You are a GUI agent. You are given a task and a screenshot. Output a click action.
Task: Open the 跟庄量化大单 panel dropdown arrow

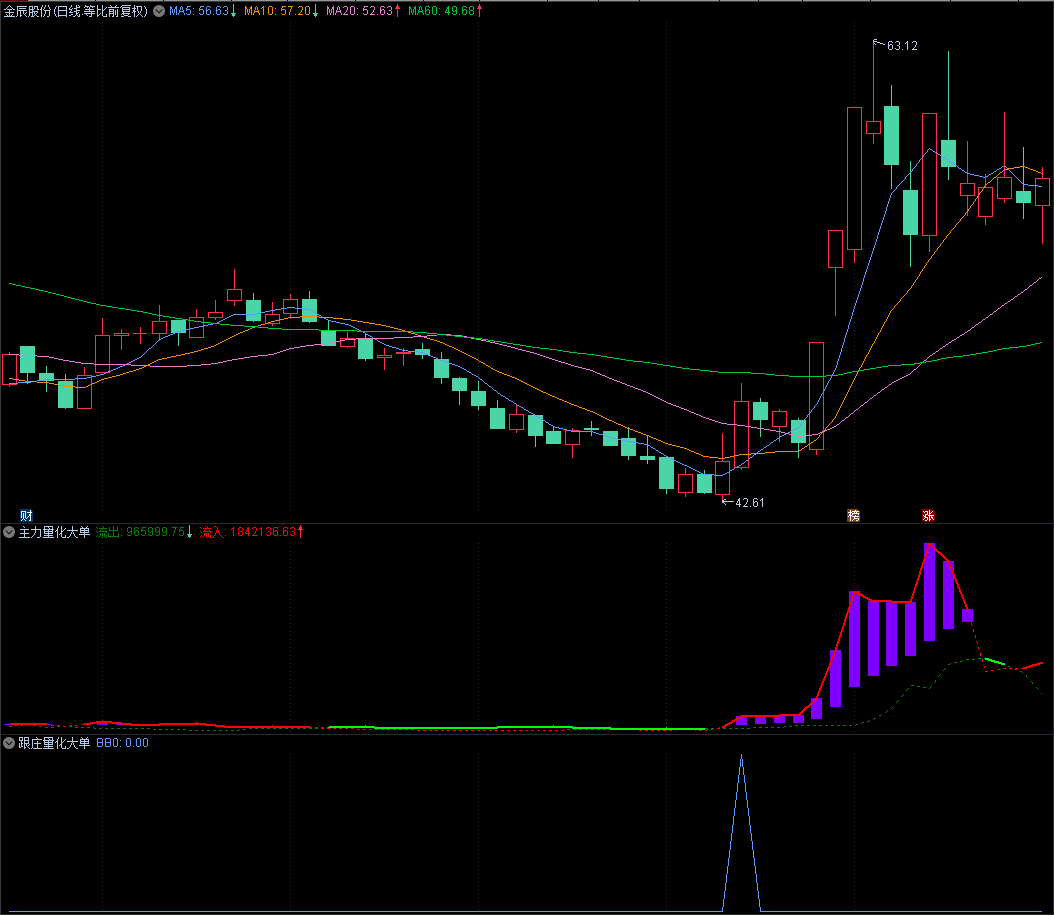9,744
